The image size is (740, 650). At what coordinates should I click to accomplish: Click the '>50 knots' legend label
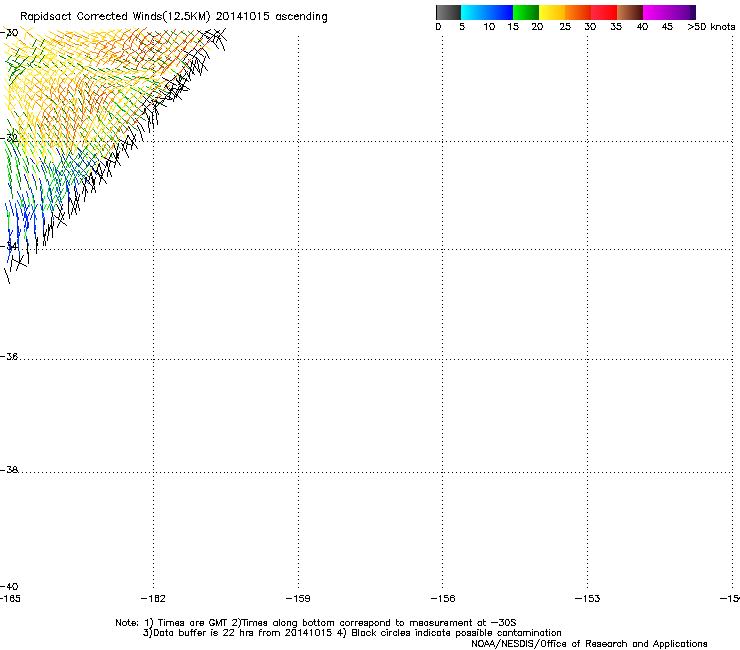click(711, 27)
